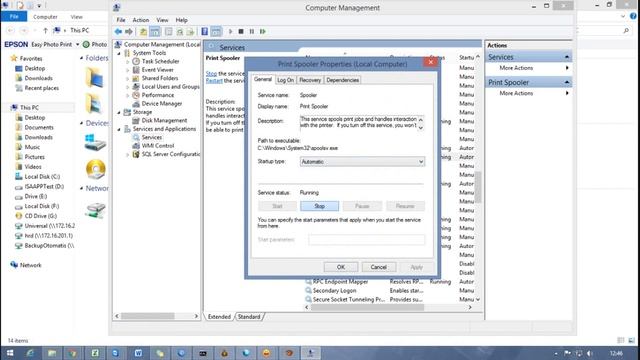
Task: Open Network in Explorer sidebar
Action: coord(30,265)
